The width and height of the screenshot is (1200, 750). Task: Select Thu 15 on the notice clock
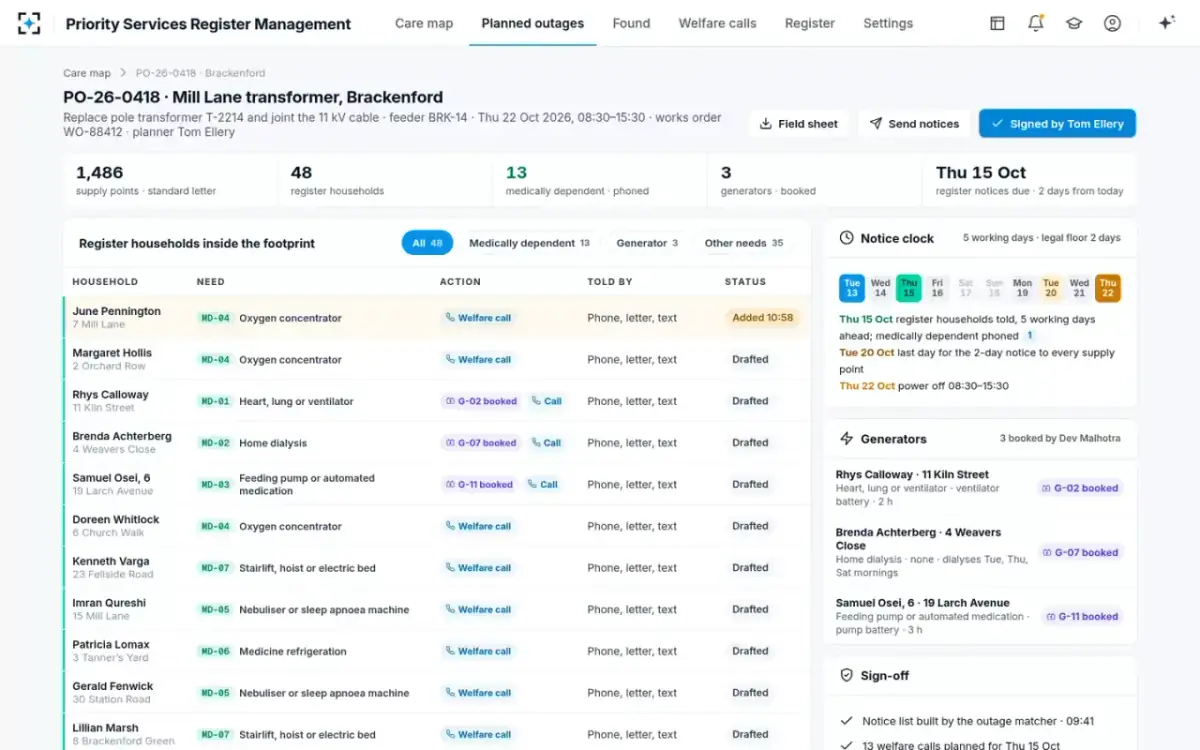(909, 288)
